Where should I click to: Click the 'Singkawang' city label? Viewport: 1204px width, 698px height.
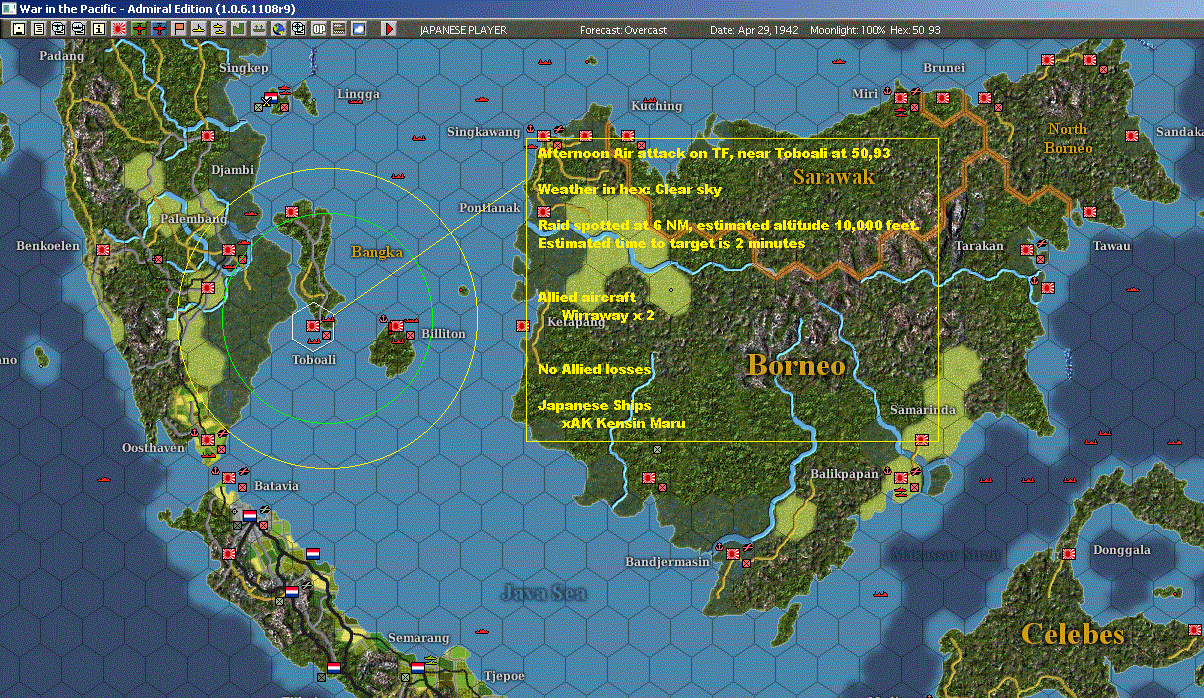click(484, 132)
